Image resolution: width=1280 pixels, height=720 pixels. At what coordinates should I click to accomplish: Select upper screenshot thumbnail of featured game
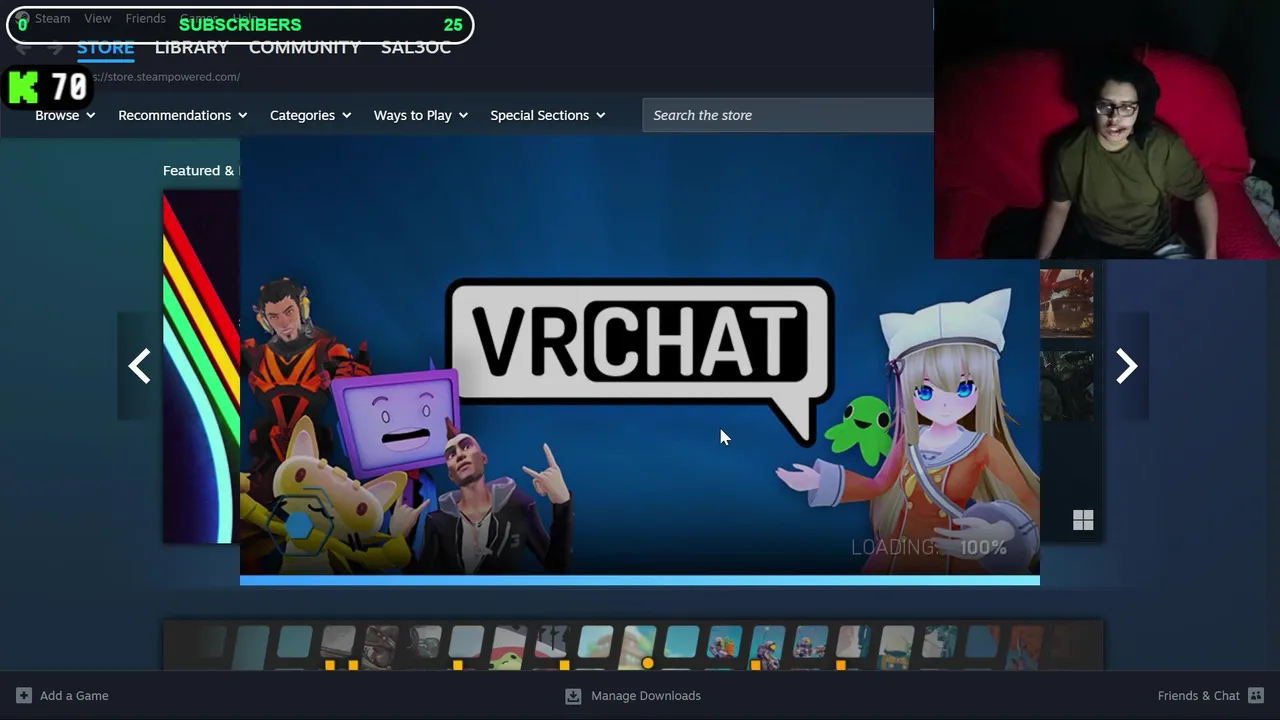click(x=1067, y=303)
